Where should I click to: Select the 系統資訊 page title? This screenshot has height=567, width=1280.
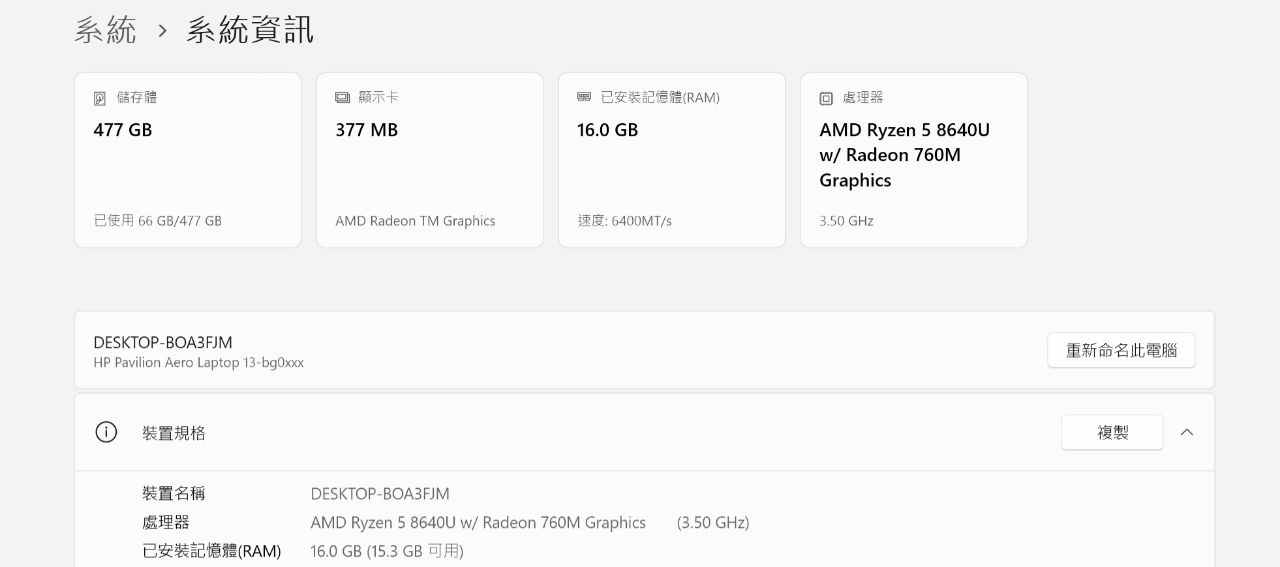click(x=250, y=30)
